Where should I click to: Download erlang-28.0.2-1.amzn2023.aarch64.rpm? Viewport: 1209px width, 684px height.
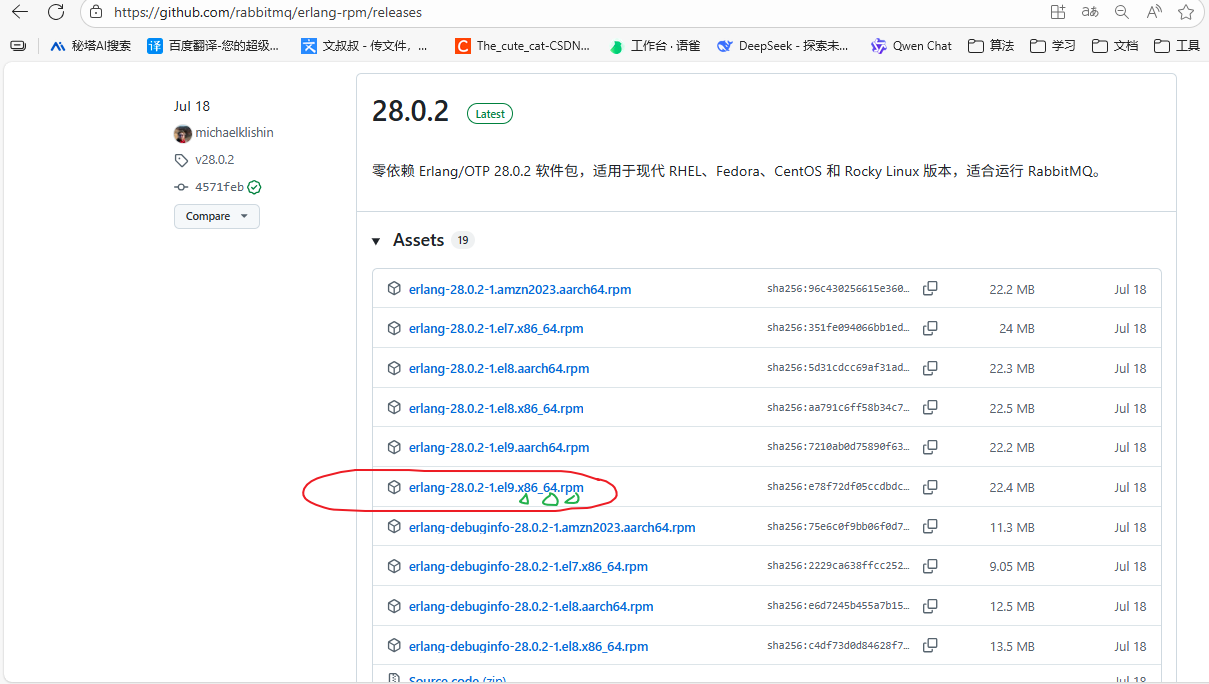520,289
